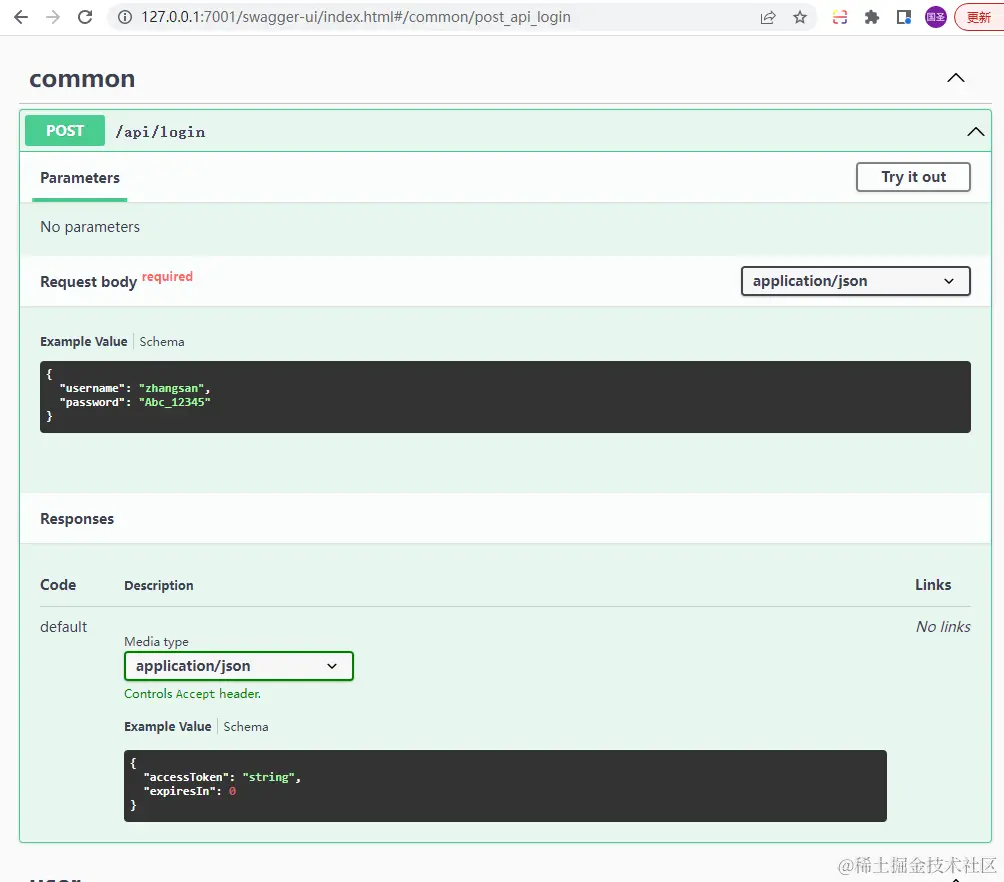This screenshot has width=1004, height=882.
Task: Open response Media type dropdown
Action: (x=239, y=666)
